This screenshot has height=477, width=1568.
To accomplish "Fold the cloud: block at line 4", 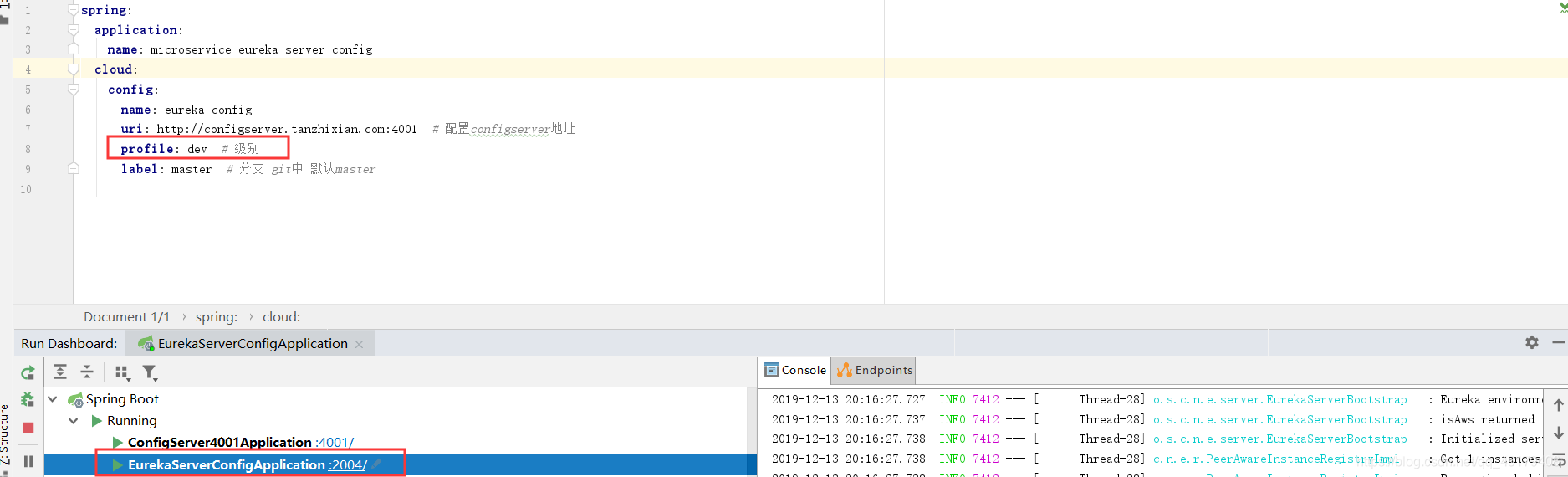I will pyautogui.click(x=74, y=69).
